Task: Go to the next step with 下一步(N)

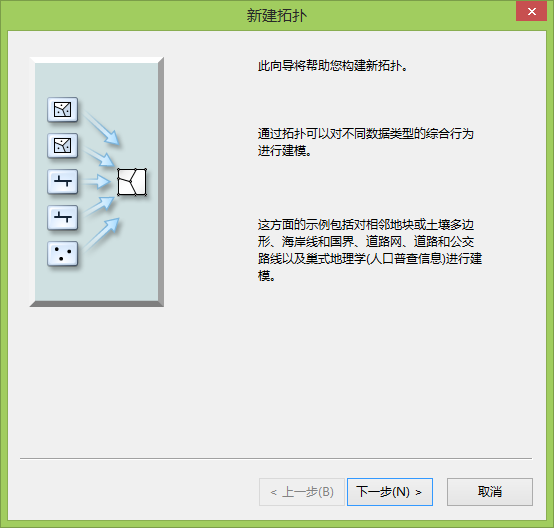Action: 390,492
